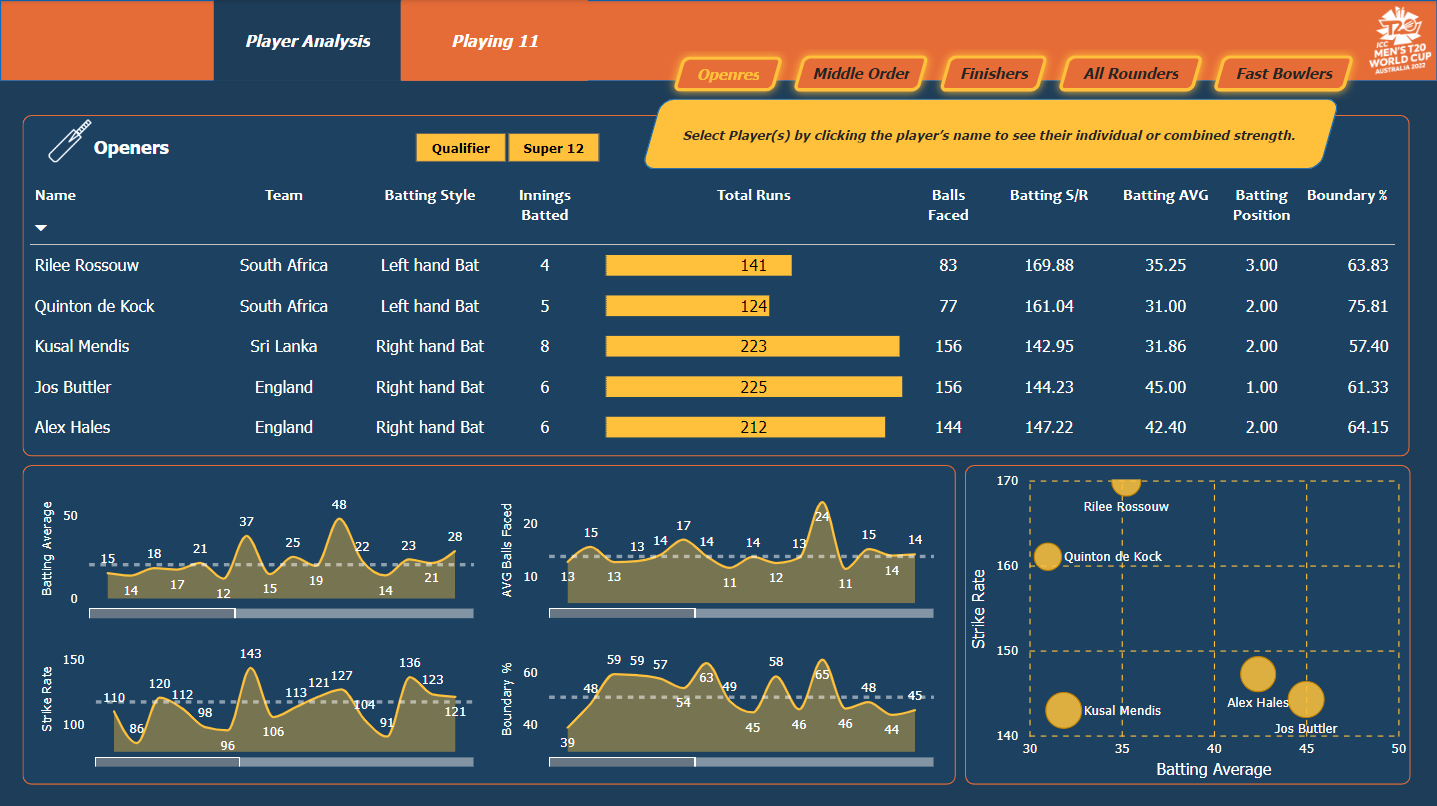Switch to the Playing 11 tab
The width and height of the screenshot is (1437, 806).
click(494, 41)
